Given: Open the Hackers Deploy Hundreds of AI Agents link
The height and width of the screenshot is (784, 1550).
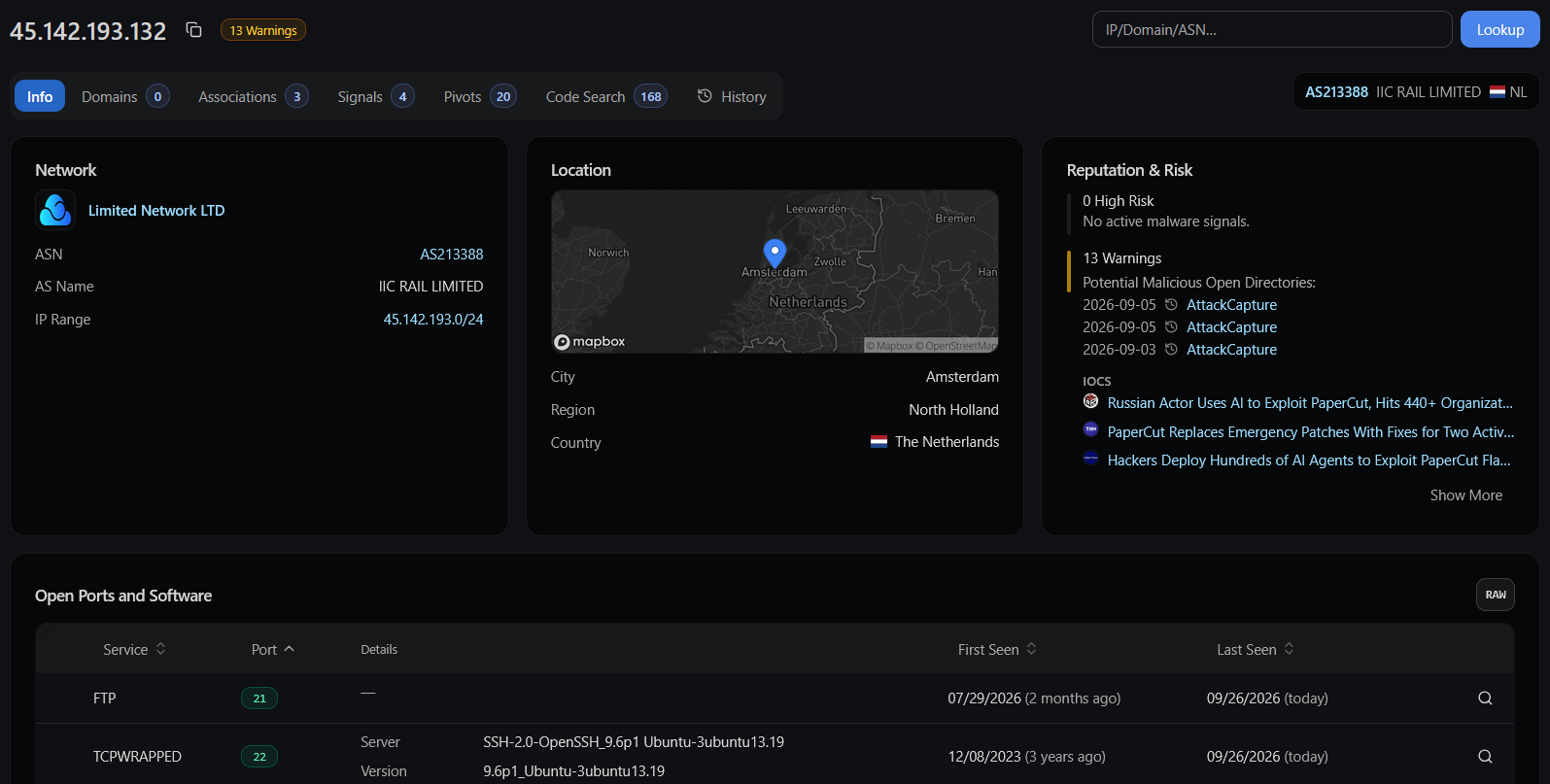Looking at the screenshot, I should coord(1309,460).
